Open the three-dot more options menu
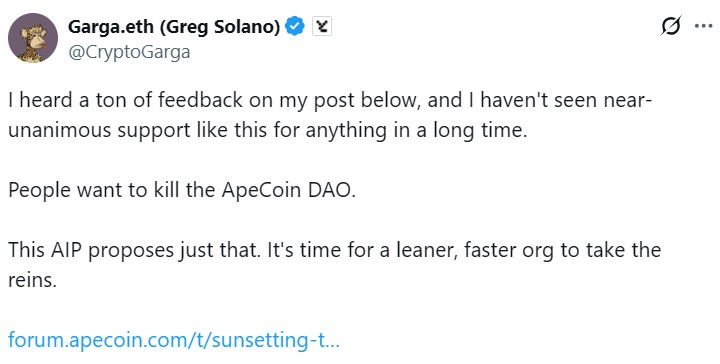 pos(703,26)
